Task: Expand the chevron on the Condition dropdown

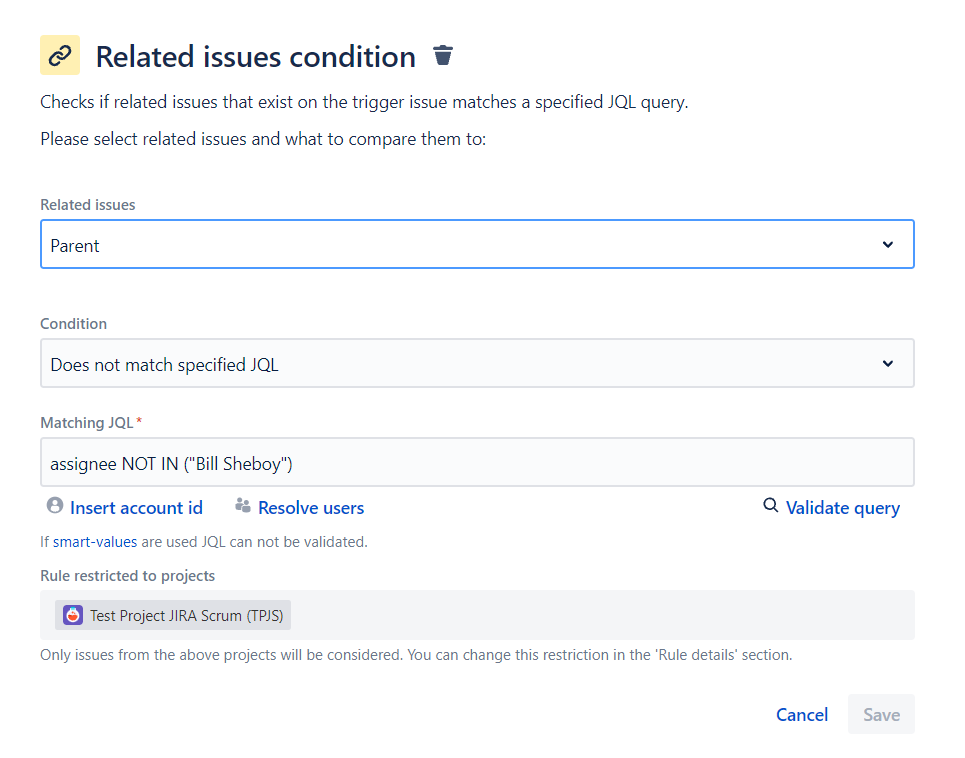Action: coord(888,364)
